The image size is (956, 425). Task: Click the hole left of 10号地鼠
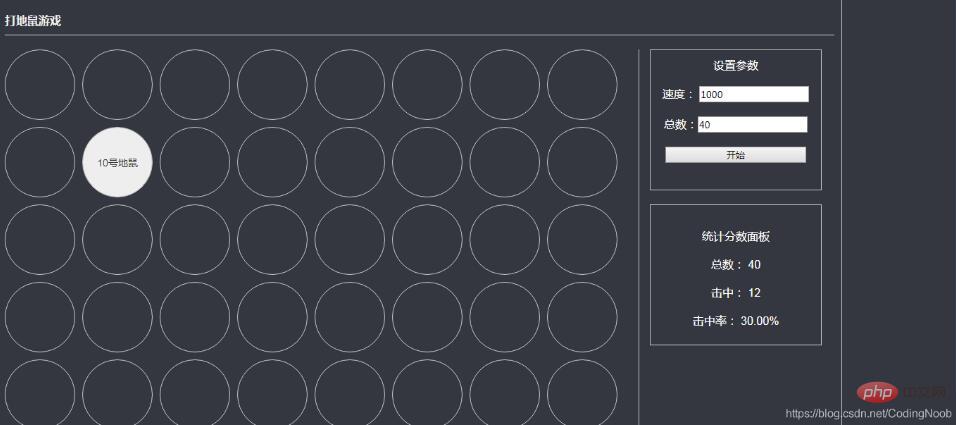point(40,162)
